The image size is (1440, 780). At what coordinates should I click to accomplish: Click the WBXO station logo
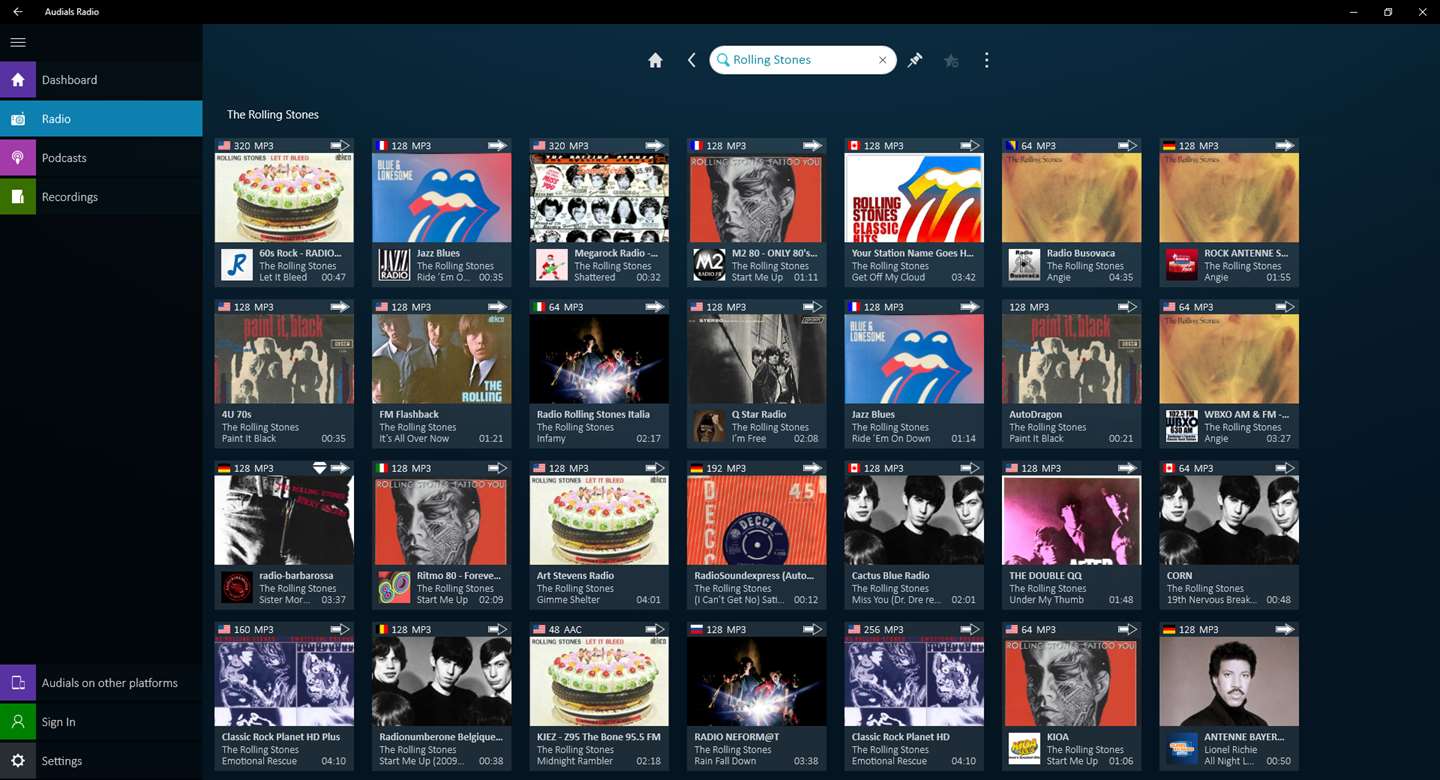[x=1182, y=426]
